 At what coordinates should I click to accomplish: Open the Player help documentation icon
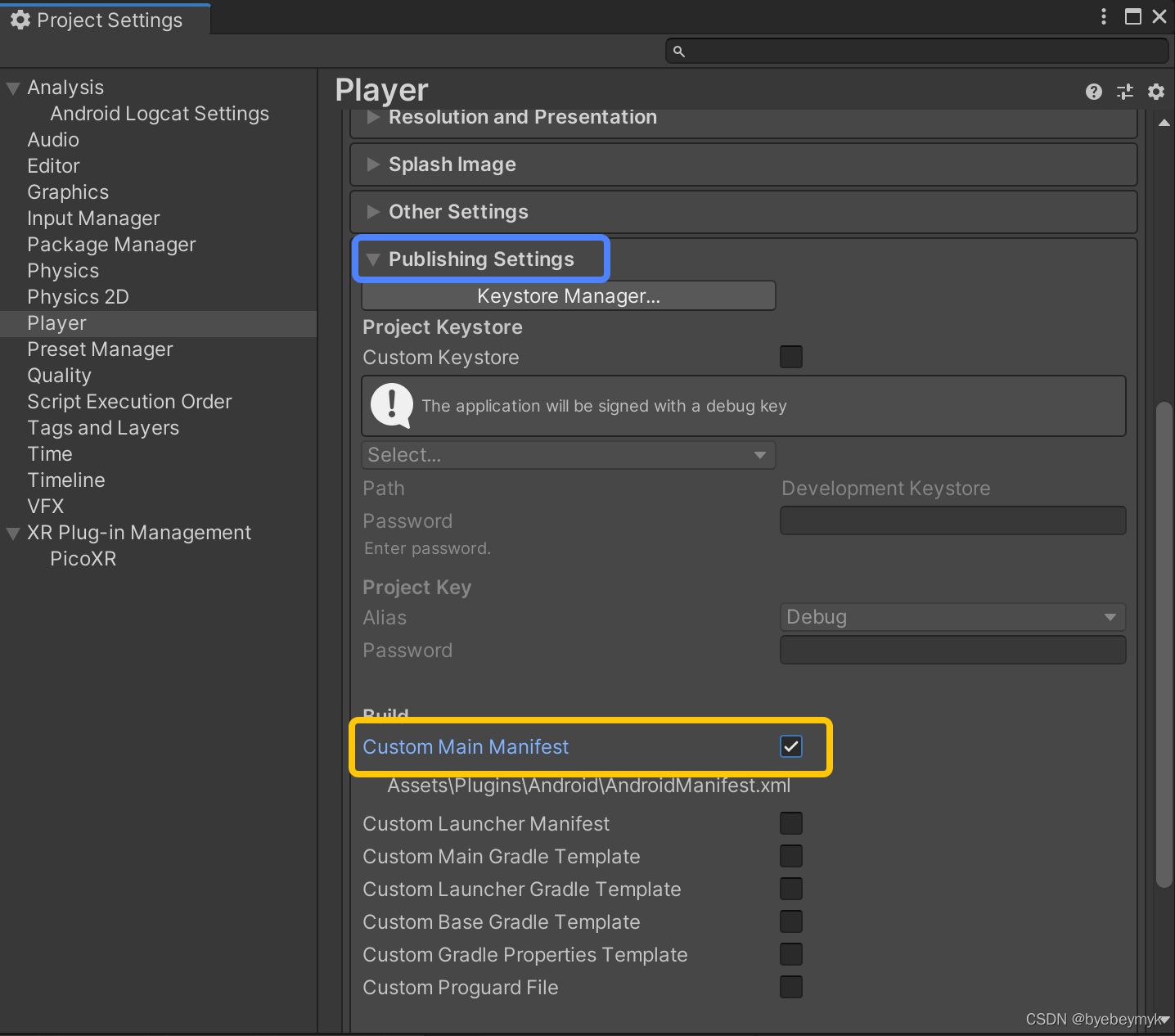[x=1093, y=92]
